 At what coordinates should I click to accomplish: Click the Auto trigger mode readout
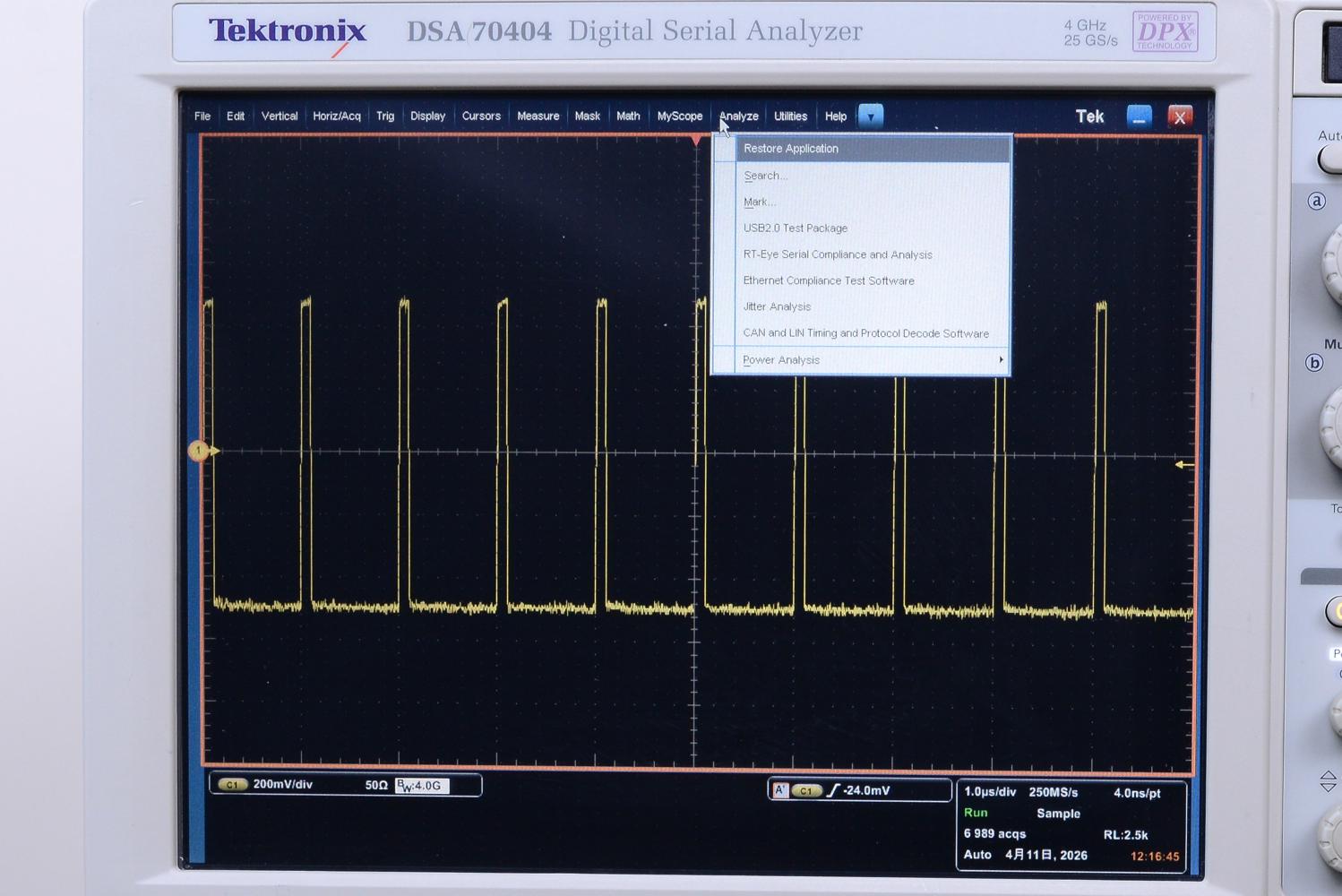(977, 855)
